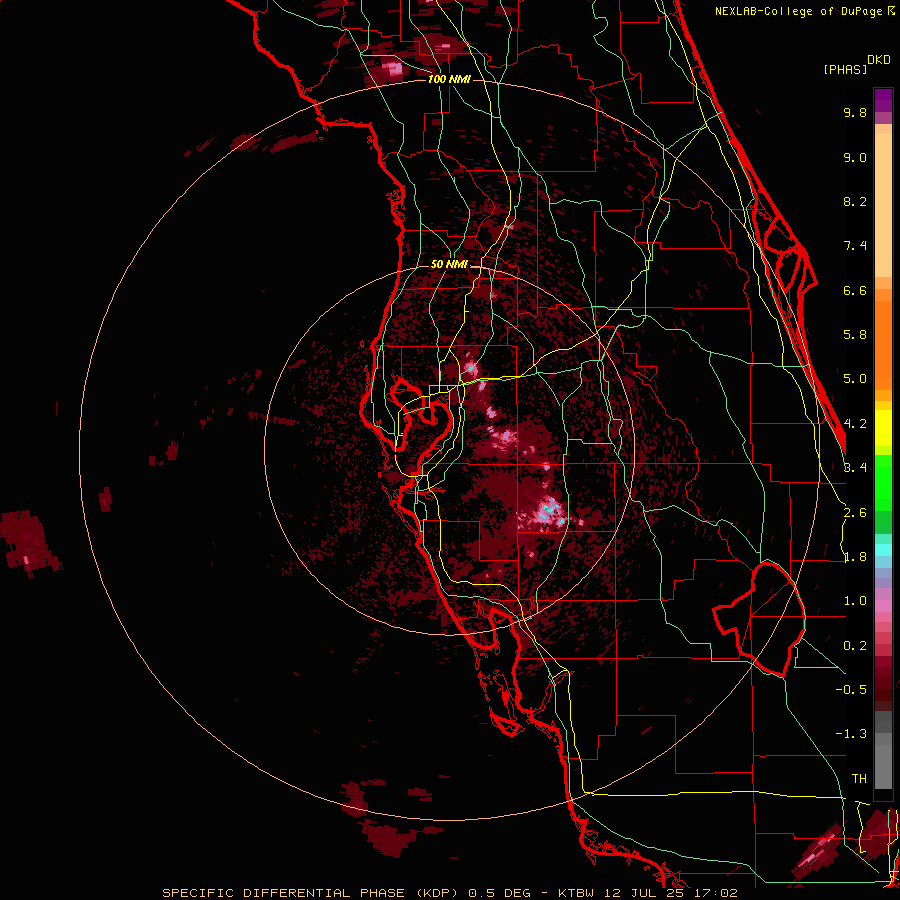Click the NEXLAB-College of DuPage label
This screenshot has height=900, width=900.
[800, 11]
